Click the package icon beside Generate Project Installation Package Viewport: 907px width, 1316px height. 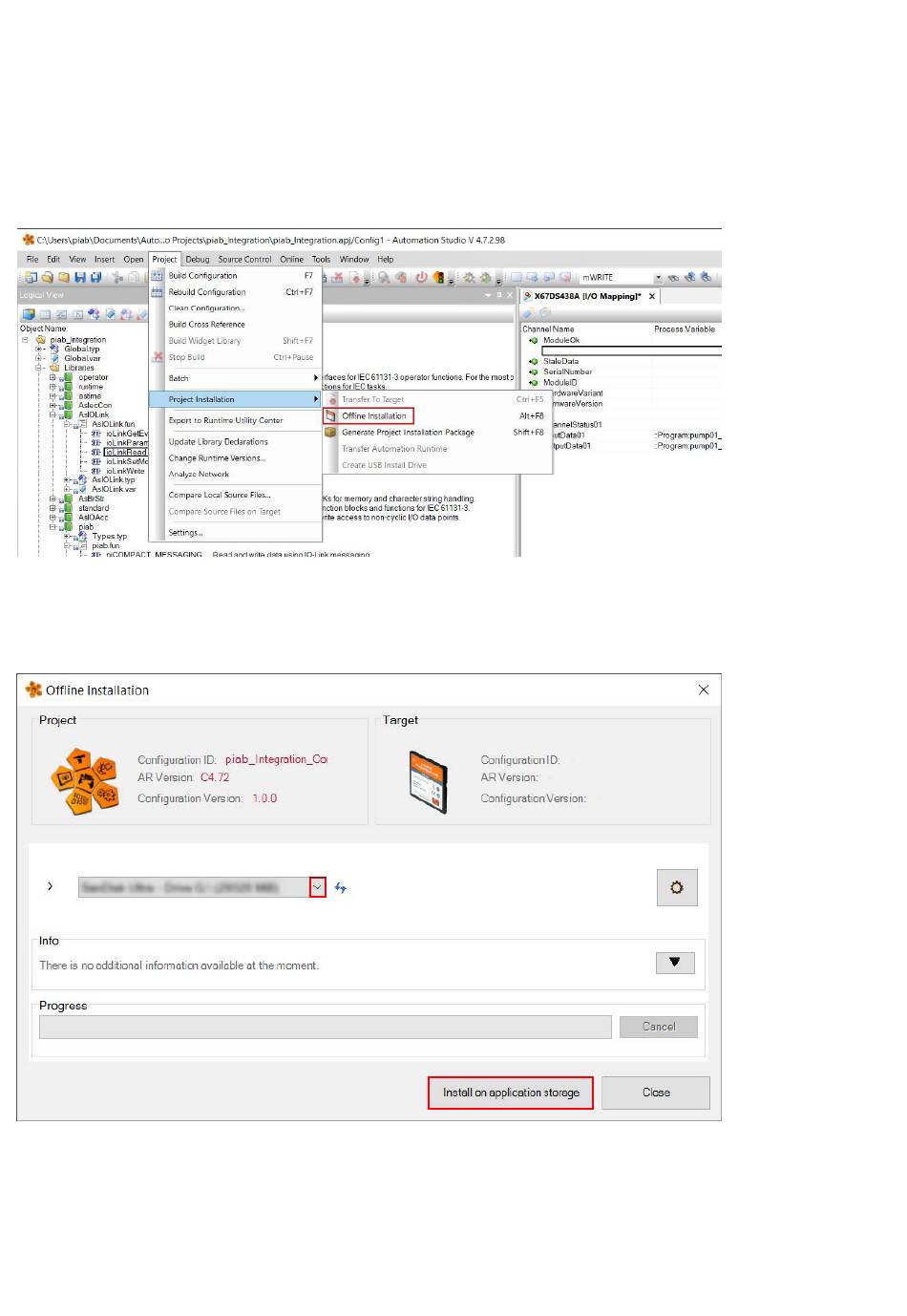click(331, 433)
